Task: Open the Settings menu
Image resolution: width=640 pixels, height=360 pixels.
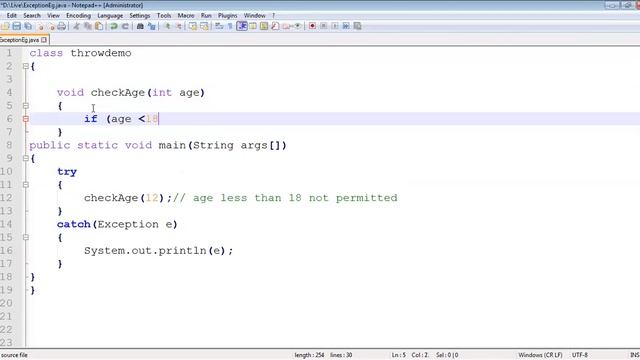Action: click(140, 16)
